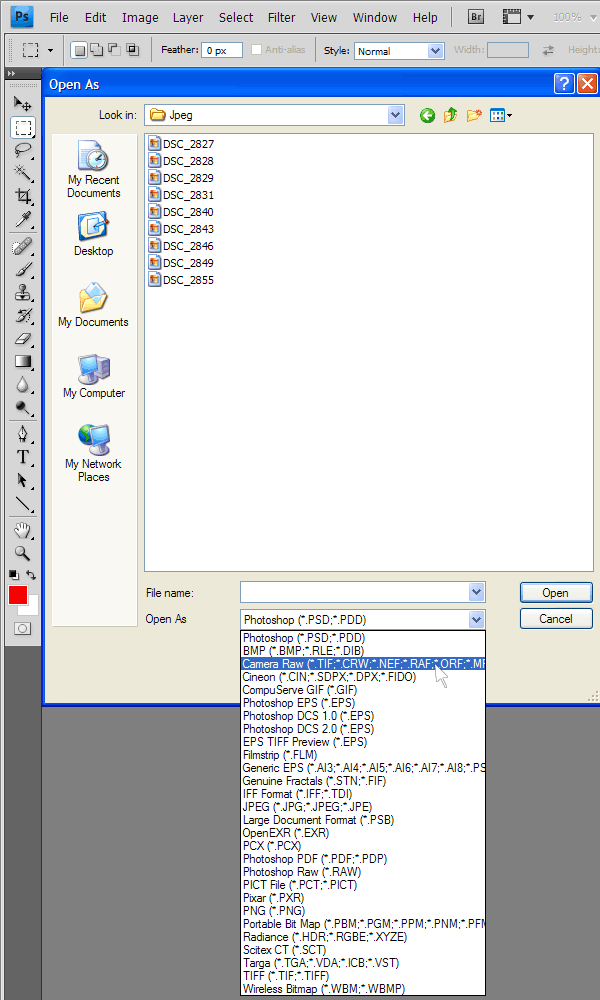The height and width of the screenshot is (1000, 600).
Task: Choose JPEG format from the list
Action: click(x=363, y=807)
